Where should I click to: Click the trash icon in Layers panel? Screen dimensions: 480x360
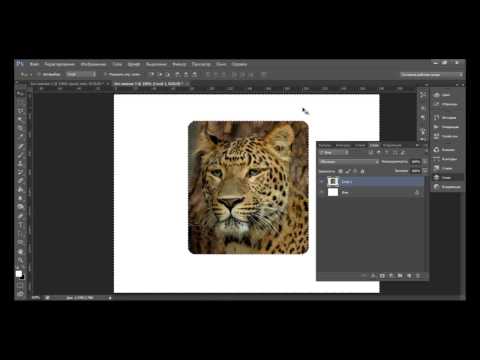click(x=418, y=276)
